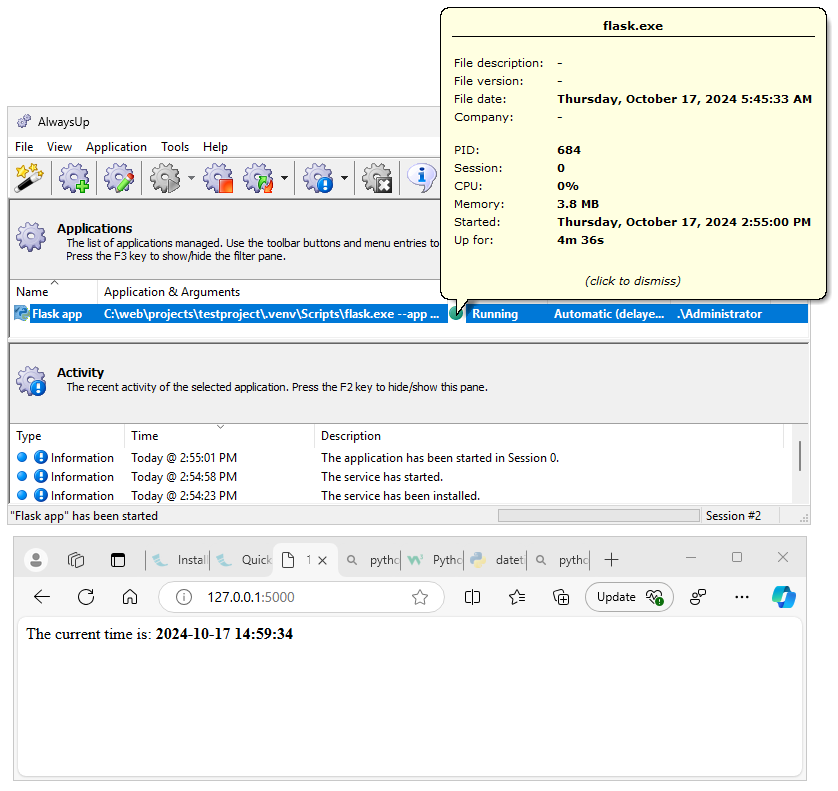Viewport: 838px width, 791px height.
Task: Open dropdown next to gear alert icon
Action: (344, 180)
